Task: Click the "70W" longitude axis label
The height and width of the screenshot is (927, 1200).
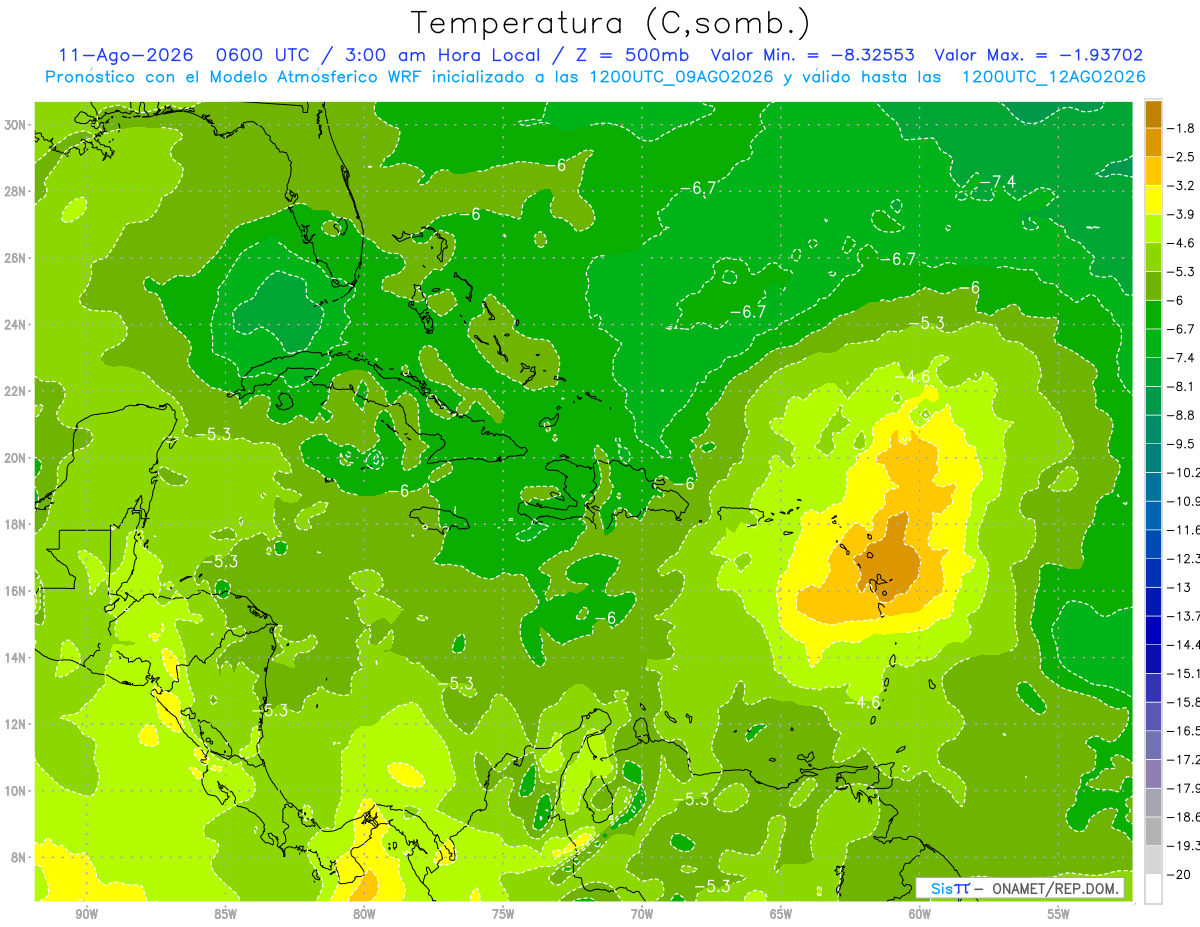Action: [x=642, y=915]
